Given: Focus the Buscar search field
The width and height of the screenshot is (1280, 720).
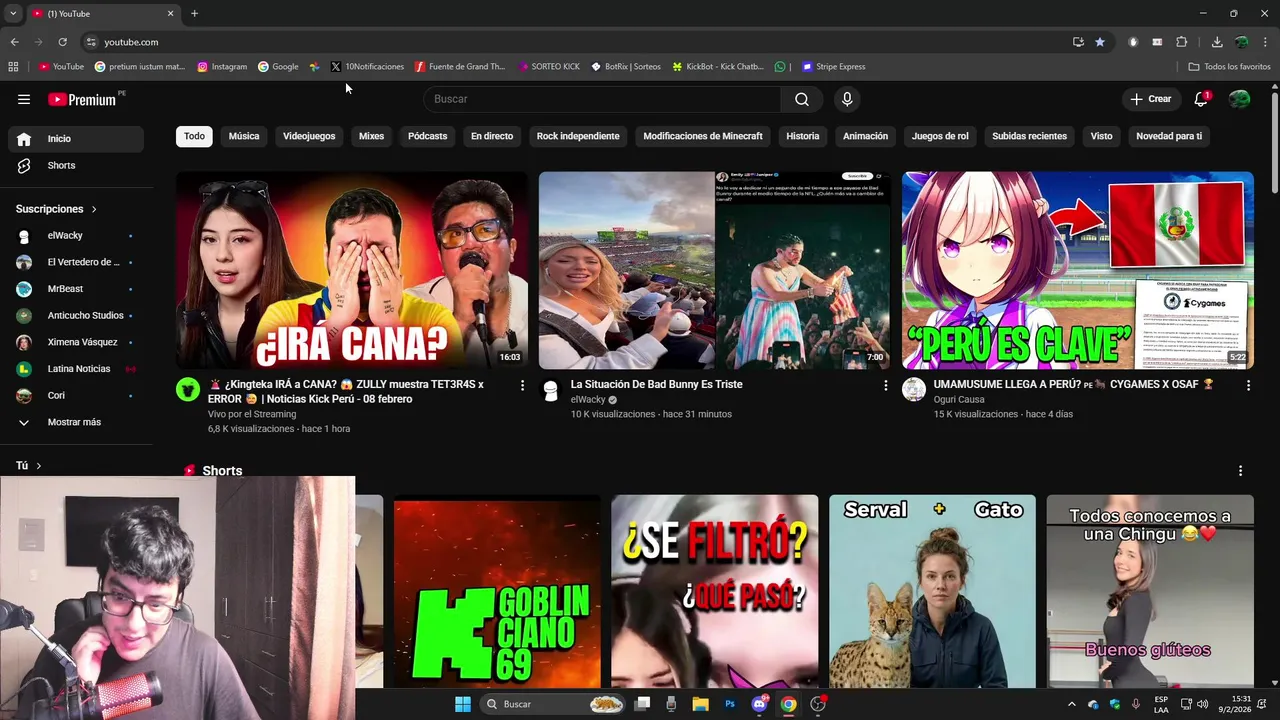Looking at the screenshot, I should pyautogui.click(x=603, y=99).
